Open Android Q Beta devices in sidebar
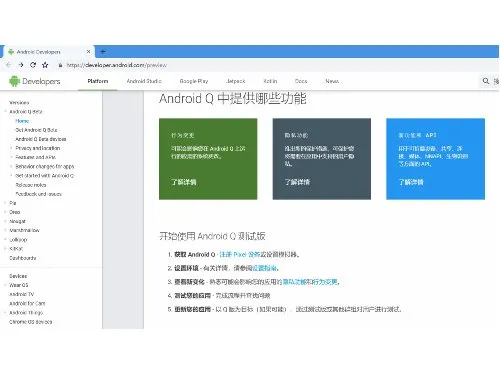The width and height of the screenshot is (500, 375). 41,139
